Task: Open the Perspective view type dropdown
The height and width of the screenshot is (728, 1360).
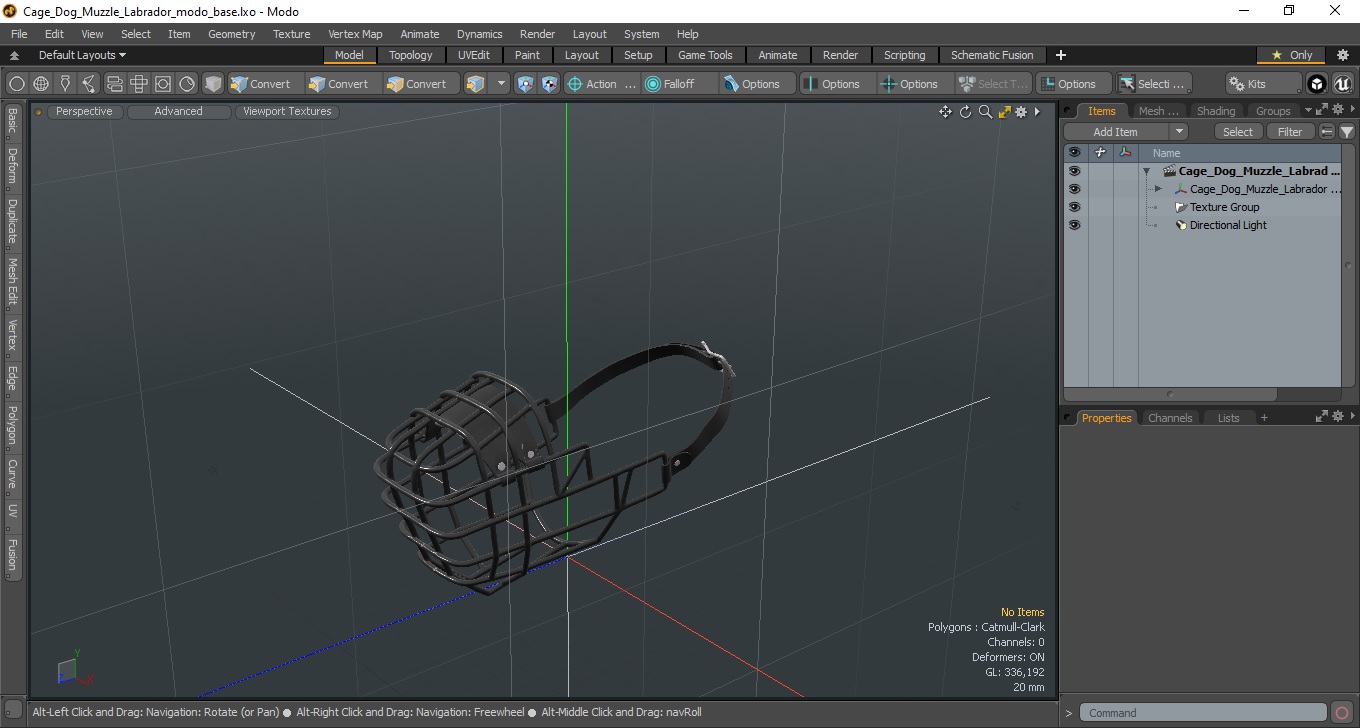Action: pos(84,112)
